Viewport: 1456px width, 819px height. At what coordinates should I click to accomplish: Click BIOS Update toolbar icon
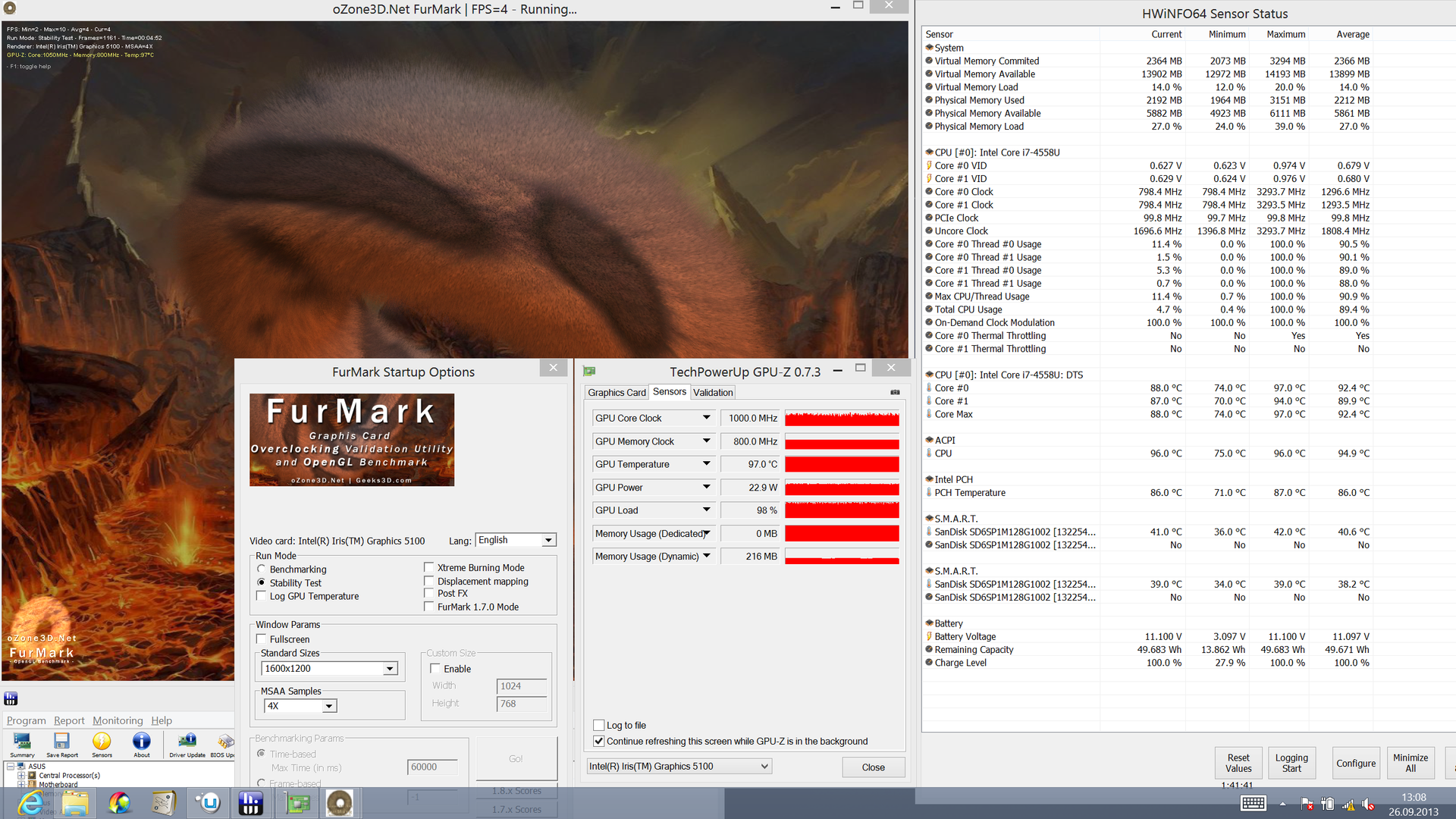pos(224,745)
